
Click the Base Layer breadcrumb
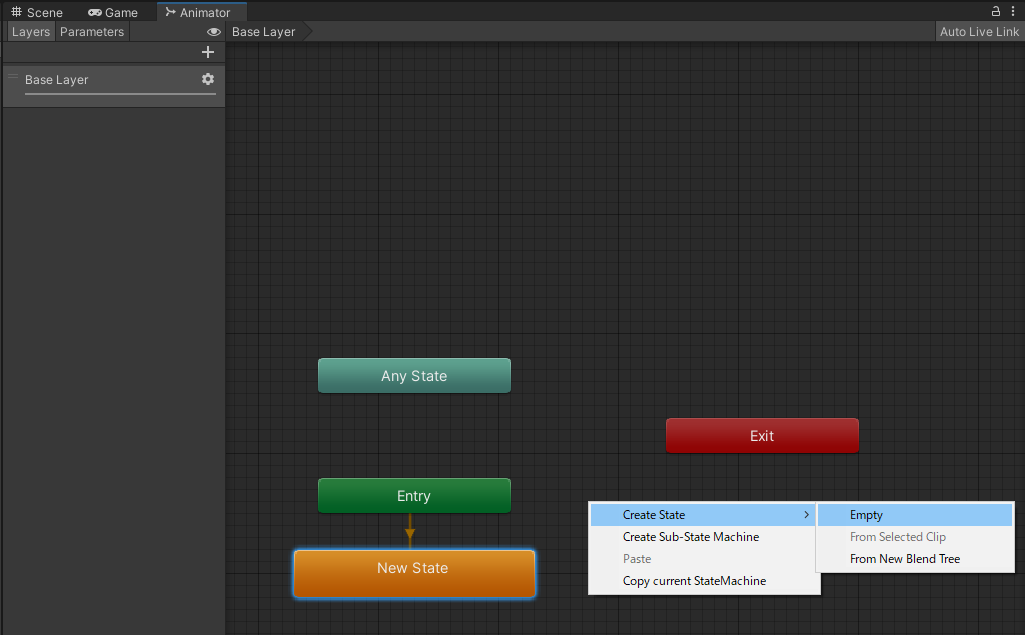click(264, 32)
